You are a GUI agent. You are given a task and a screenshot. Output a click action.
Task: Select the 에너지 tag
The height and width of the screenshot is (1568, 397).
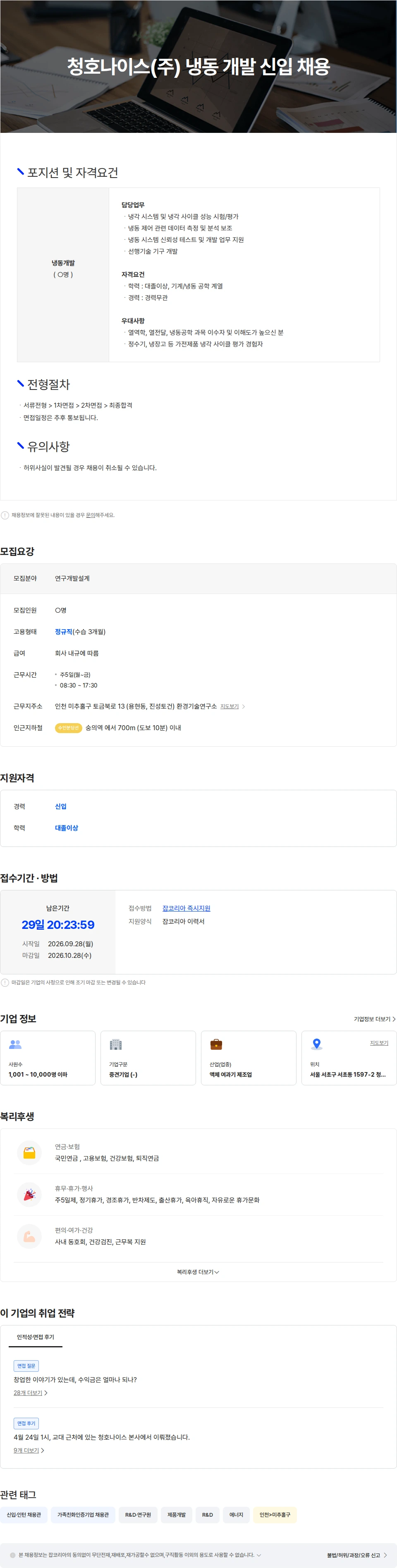pos(237,1515)
